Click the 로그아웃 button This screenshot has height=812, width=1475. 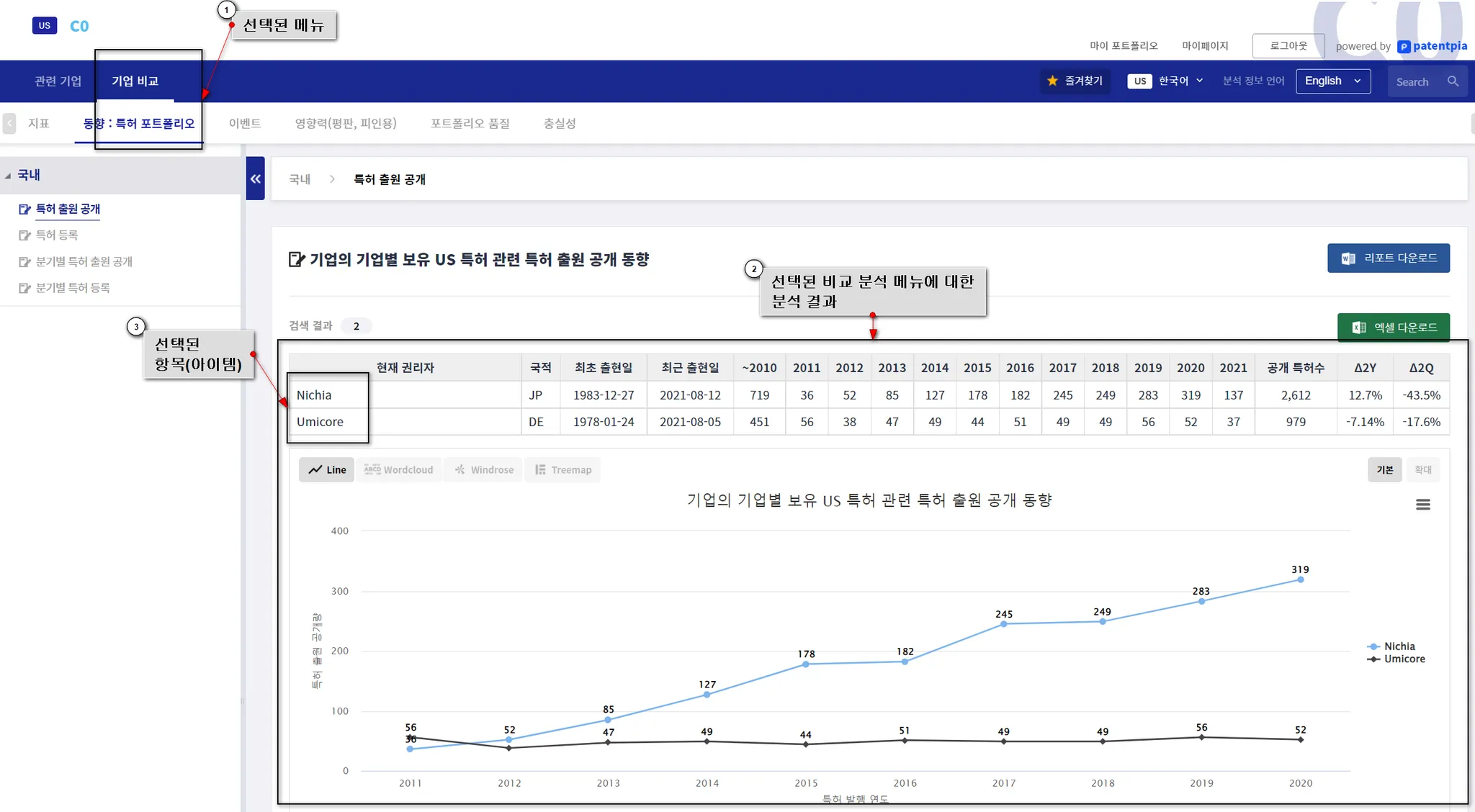click(x=1288, y=46)
